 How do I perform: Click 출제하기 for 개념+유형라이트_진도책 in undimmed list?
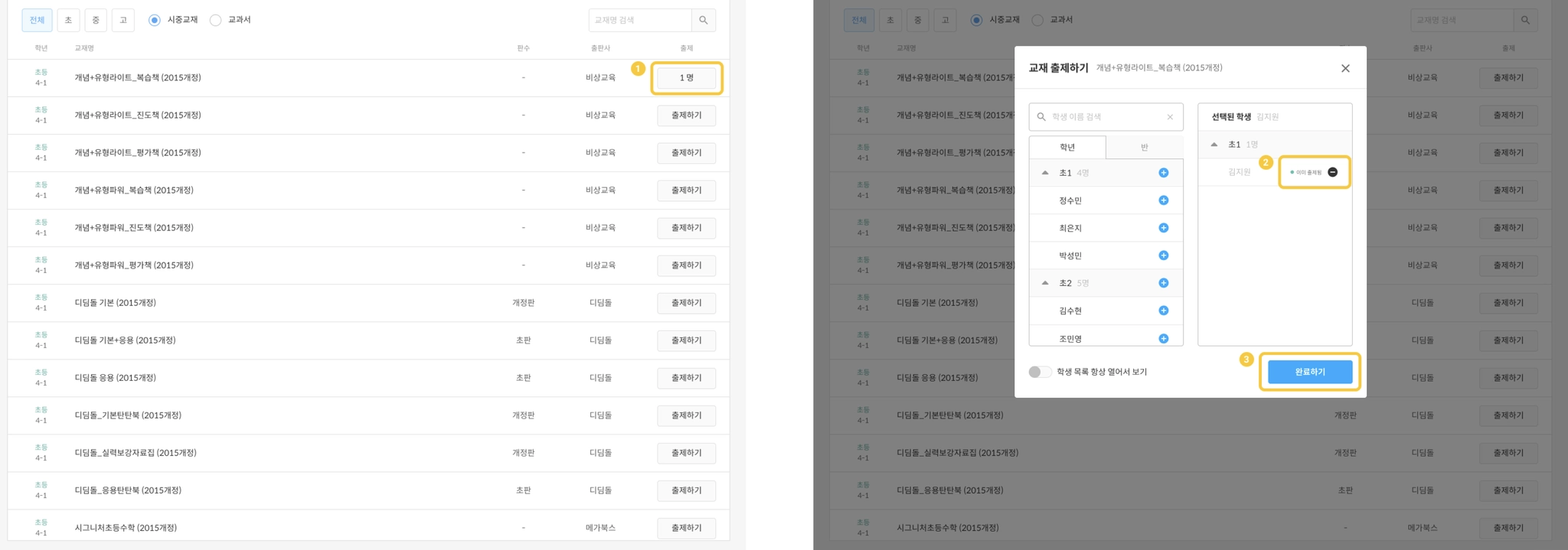[x=686, y=116]
